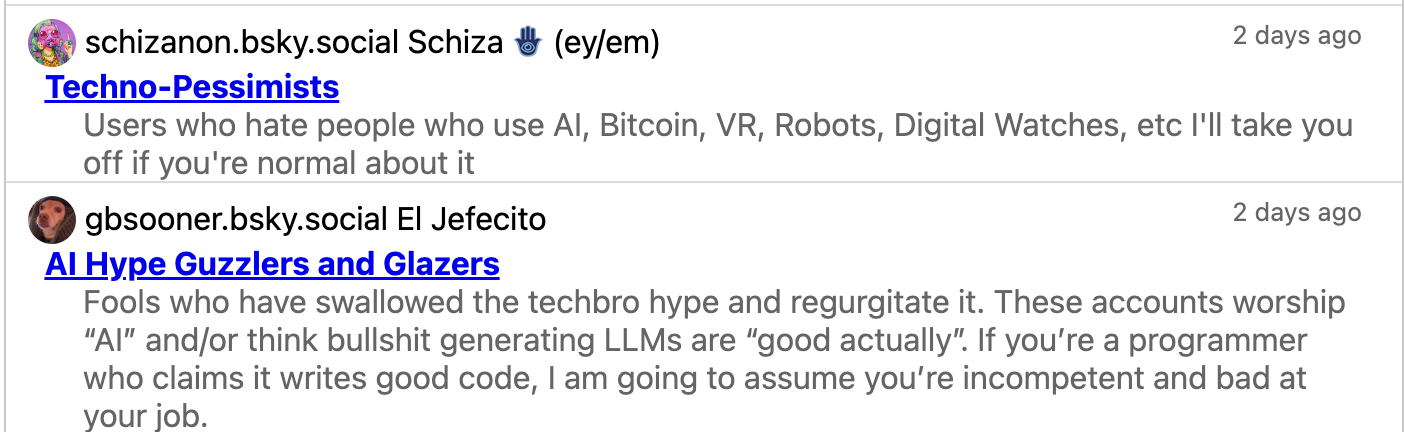Click the (ey/em) pronoun text

point(607,43)
